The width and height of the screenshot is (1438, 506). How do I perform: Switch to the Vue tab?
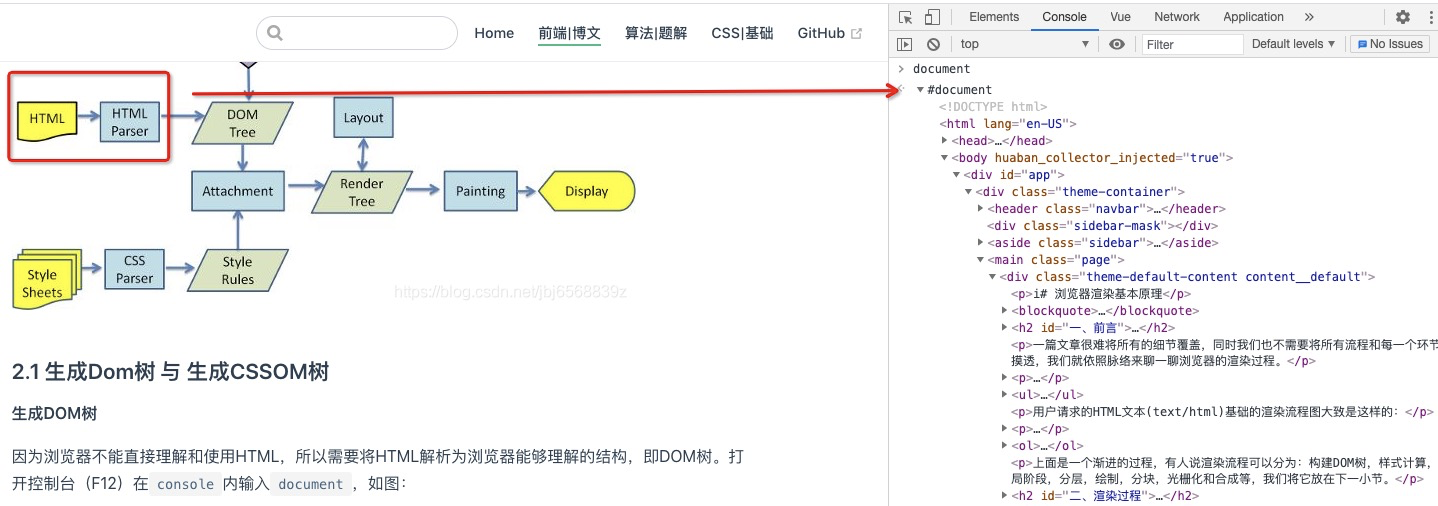point(1120,17)
